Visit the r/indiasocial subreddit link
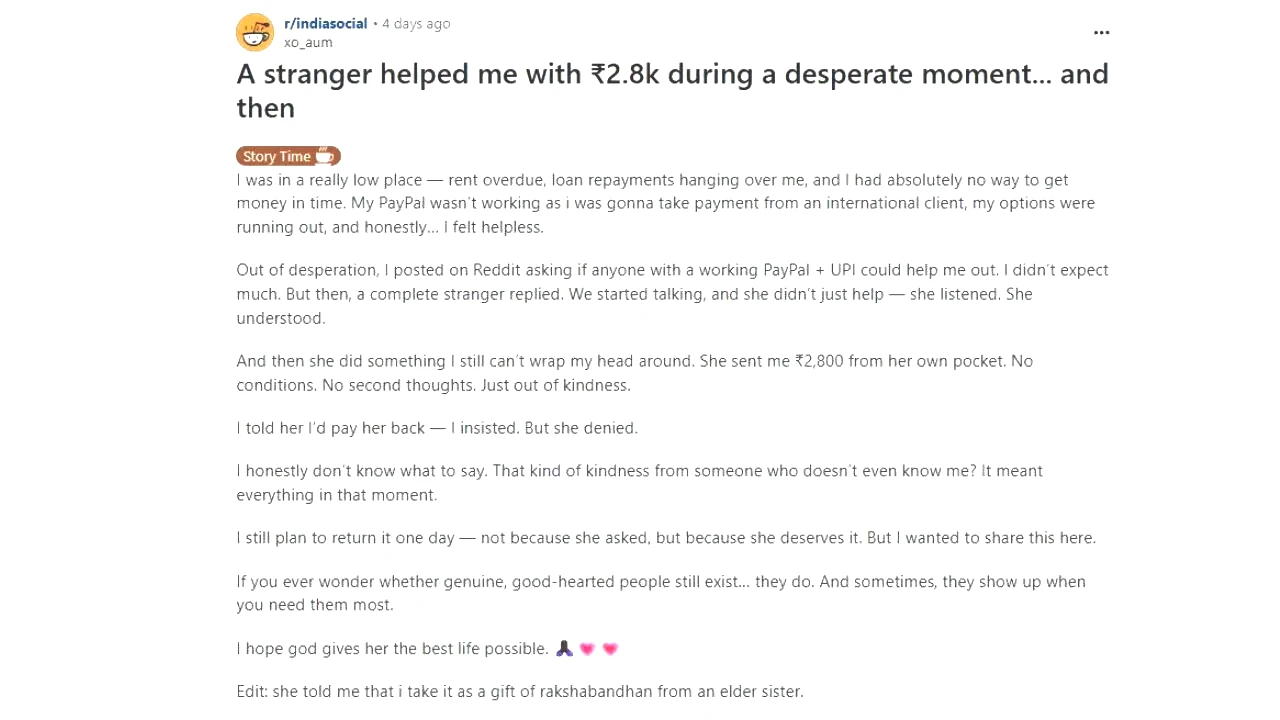Image resolution: width=1280 pixels, height=720 pixels. coord(326,23)
